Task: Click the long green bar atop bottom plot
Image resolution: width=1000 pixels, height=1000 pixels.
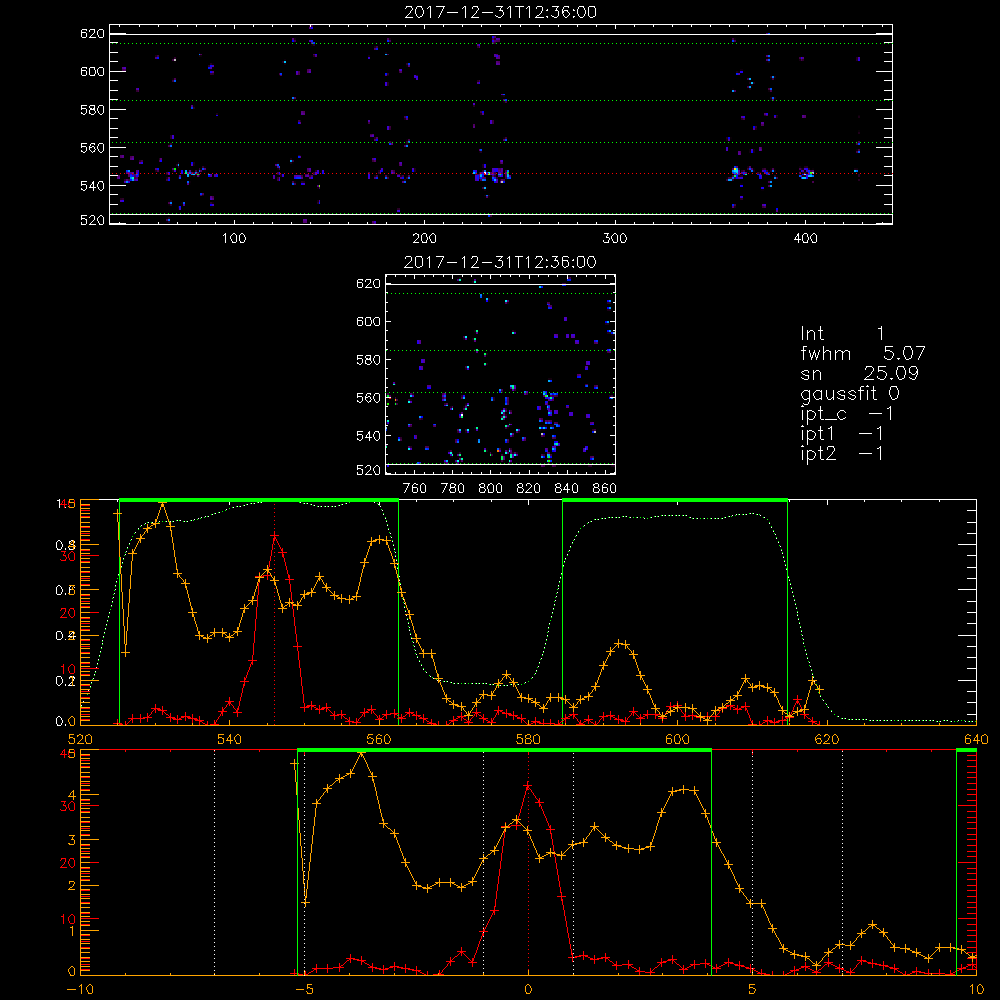Action: pyautogui.click(x=504, y=751)
